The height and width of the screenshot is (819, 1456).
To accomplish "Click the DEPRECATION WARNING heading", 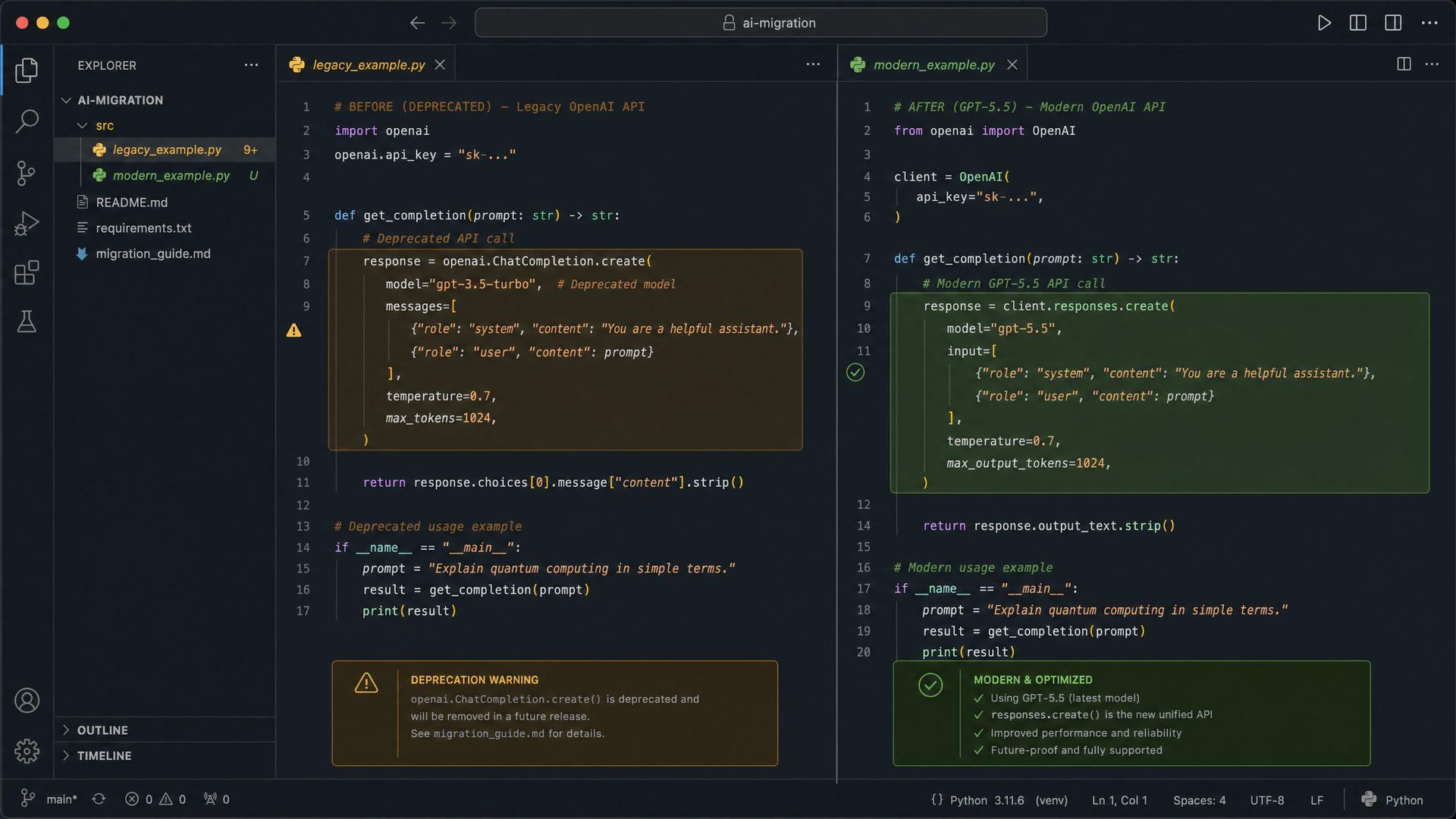I will coord(475,680).
